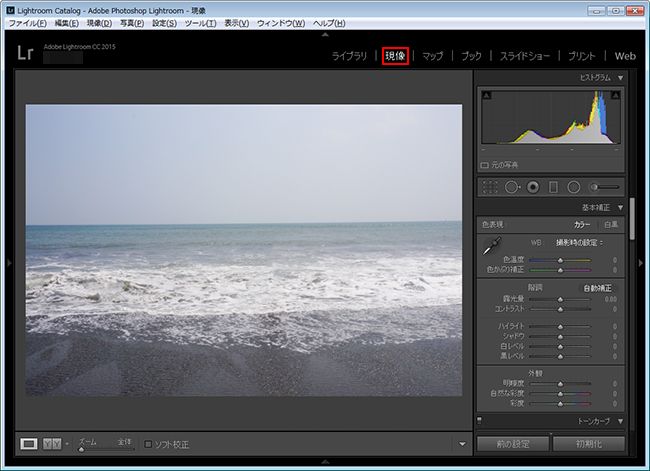Open the ウィンドウ menu
Viewport: 650px width, 471px height.
pyautogui.click(x=281, y=23)
